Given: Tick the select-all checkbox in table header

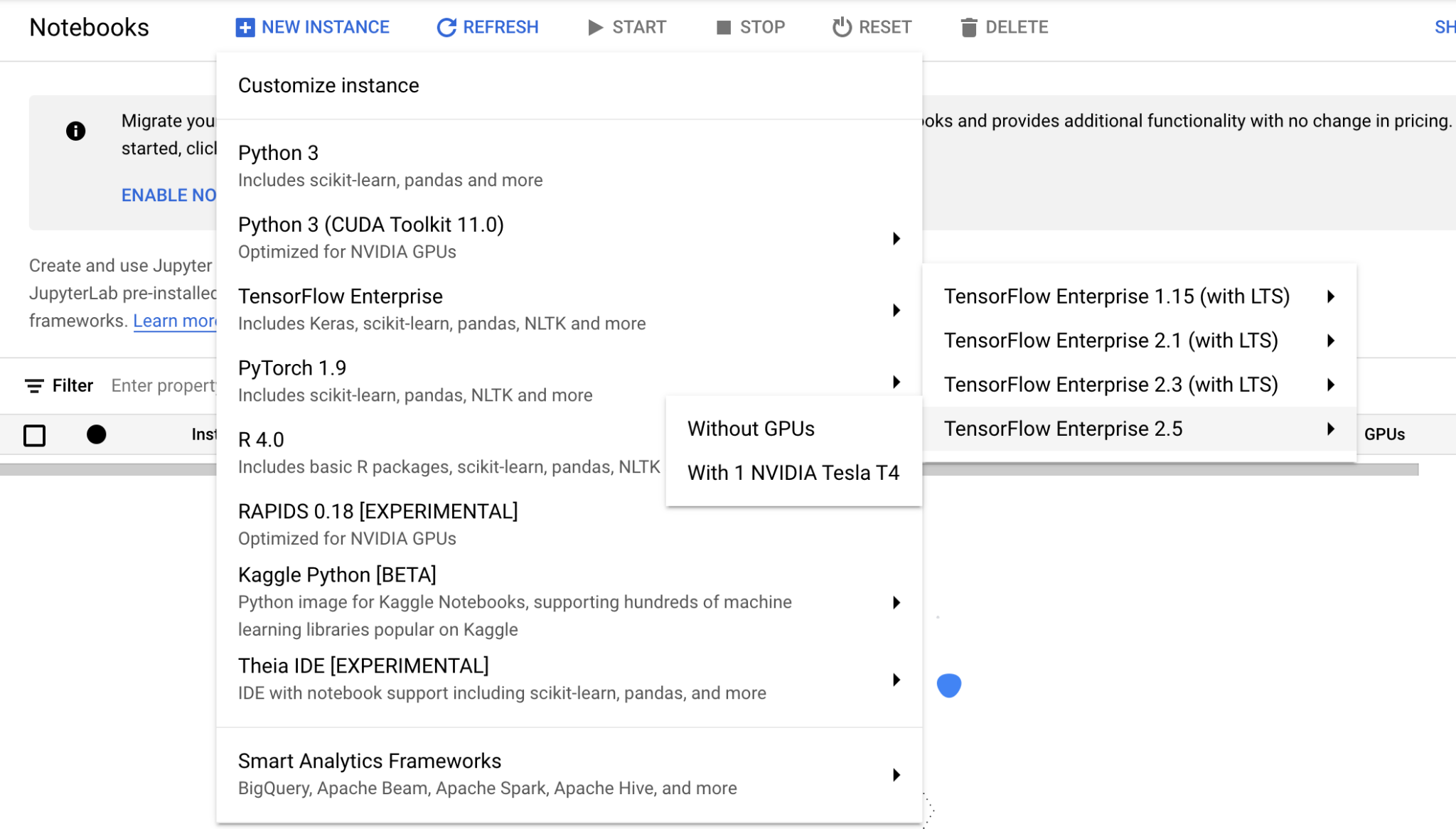Looking at the screenshot, I should [x=34, y=435].
